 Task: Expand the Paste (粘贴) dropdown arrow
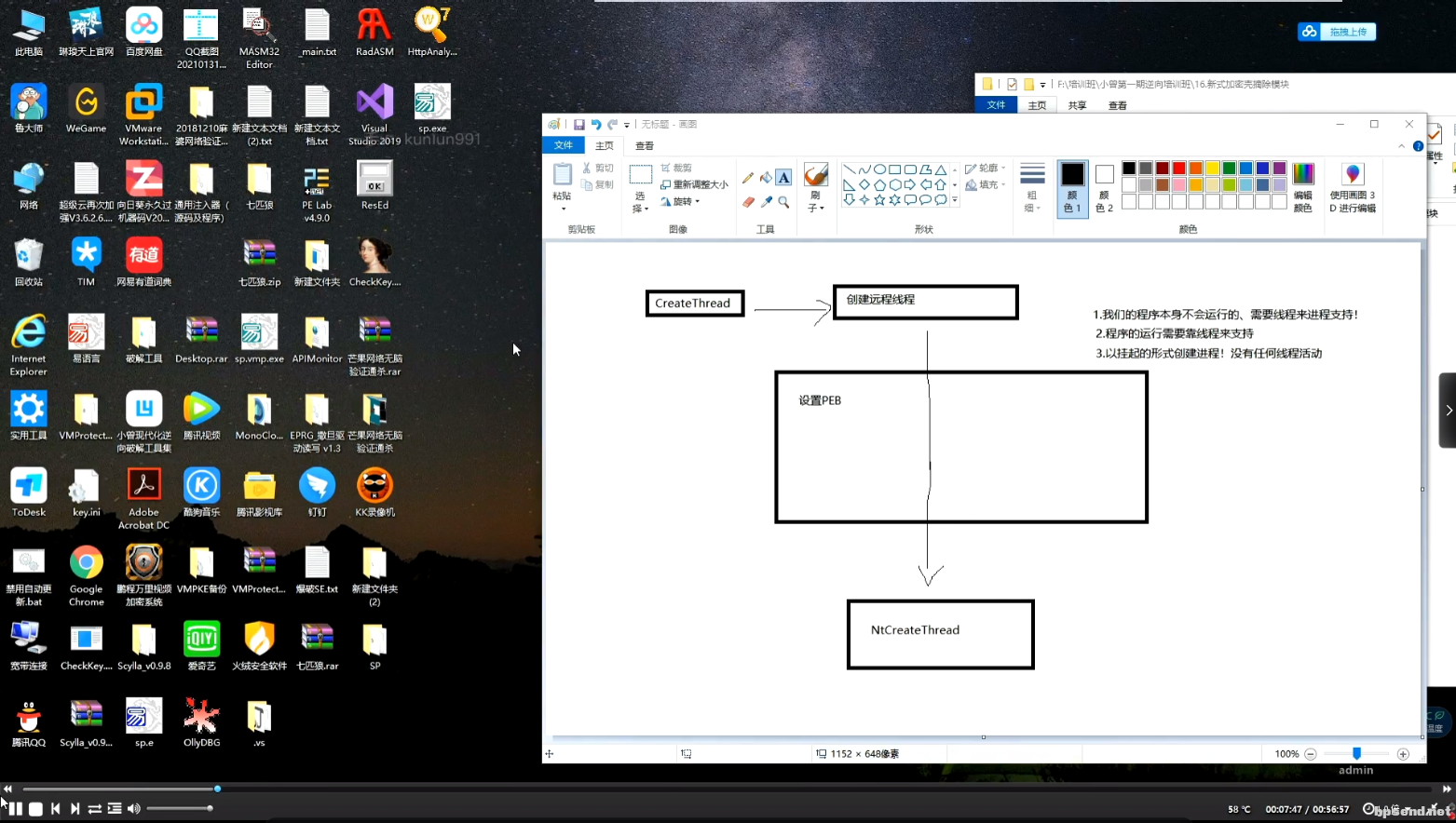click(x=563, y=209)
